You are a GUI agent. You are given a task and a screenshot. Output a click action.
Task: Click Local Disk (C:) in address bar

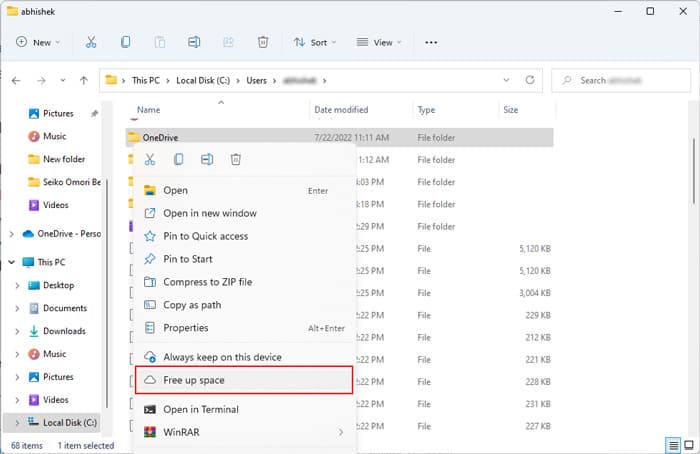click(x=203, y=80)
